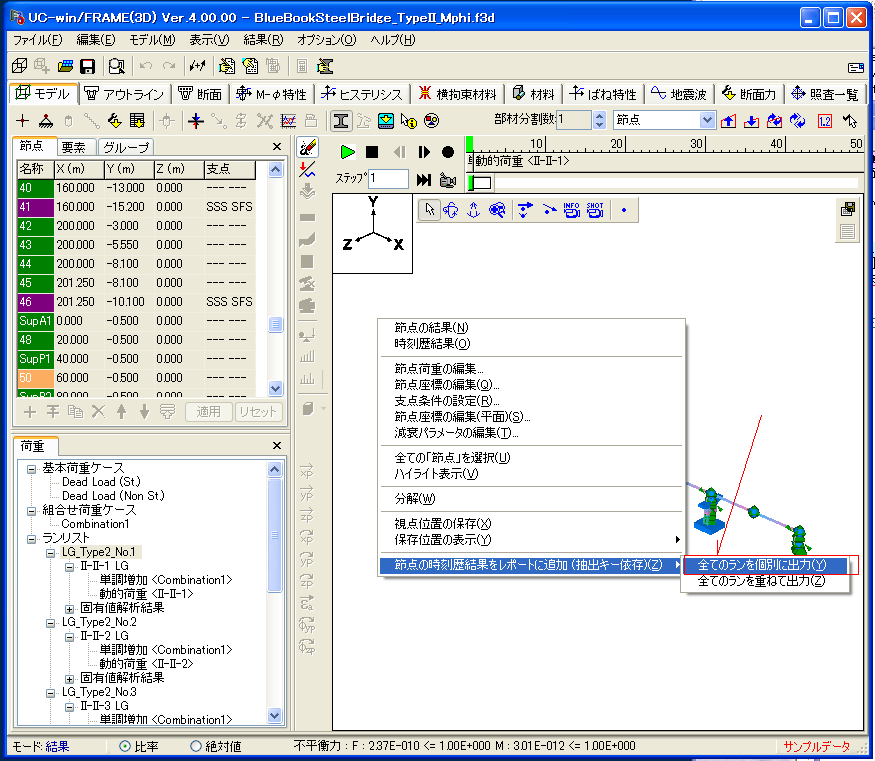Screen dimensions: 875x761
Task: Click the node table scroll-down arrow
Action: click(x=275, y=388)
